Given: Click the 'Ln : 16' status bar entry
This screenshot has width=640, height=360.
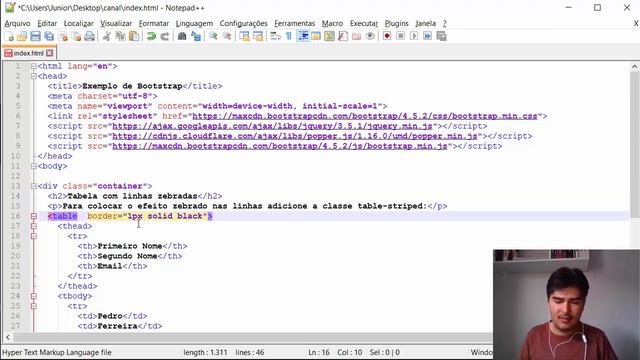Looking at the screenshot, I should pos(319,352).
